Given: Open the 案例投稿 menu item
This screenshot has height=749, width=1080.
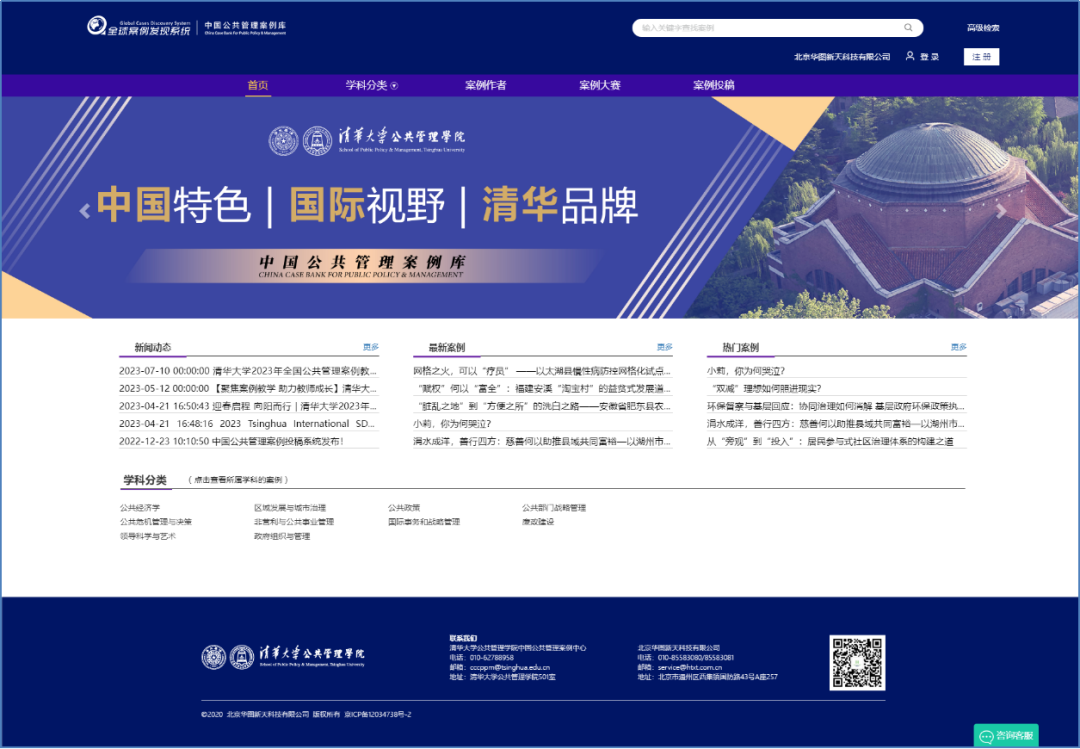Looking at the screenshot, I should [713, 85].
